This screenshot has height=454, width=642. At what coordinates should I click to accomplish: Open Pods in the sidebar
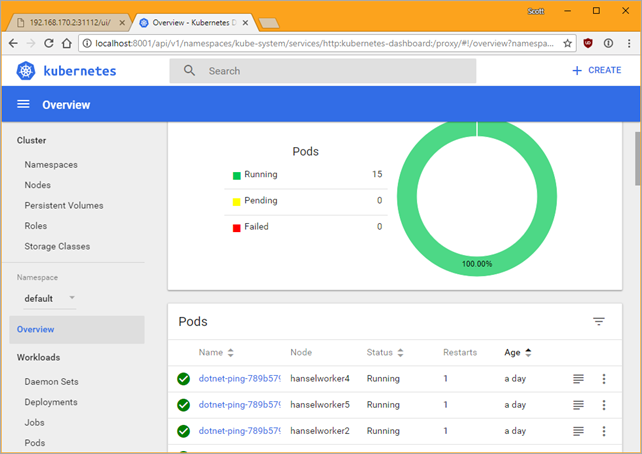[x=35, y=443]
